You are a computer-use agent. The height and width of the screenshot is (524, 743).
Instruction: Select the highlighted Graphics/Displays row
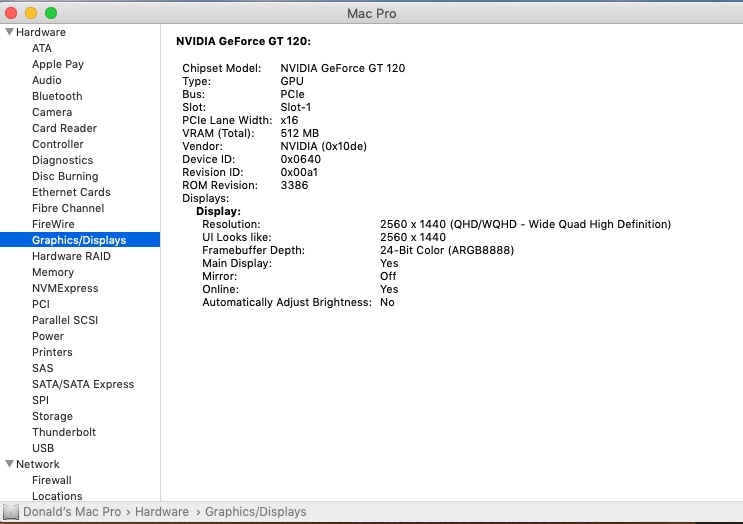point(80,240)
